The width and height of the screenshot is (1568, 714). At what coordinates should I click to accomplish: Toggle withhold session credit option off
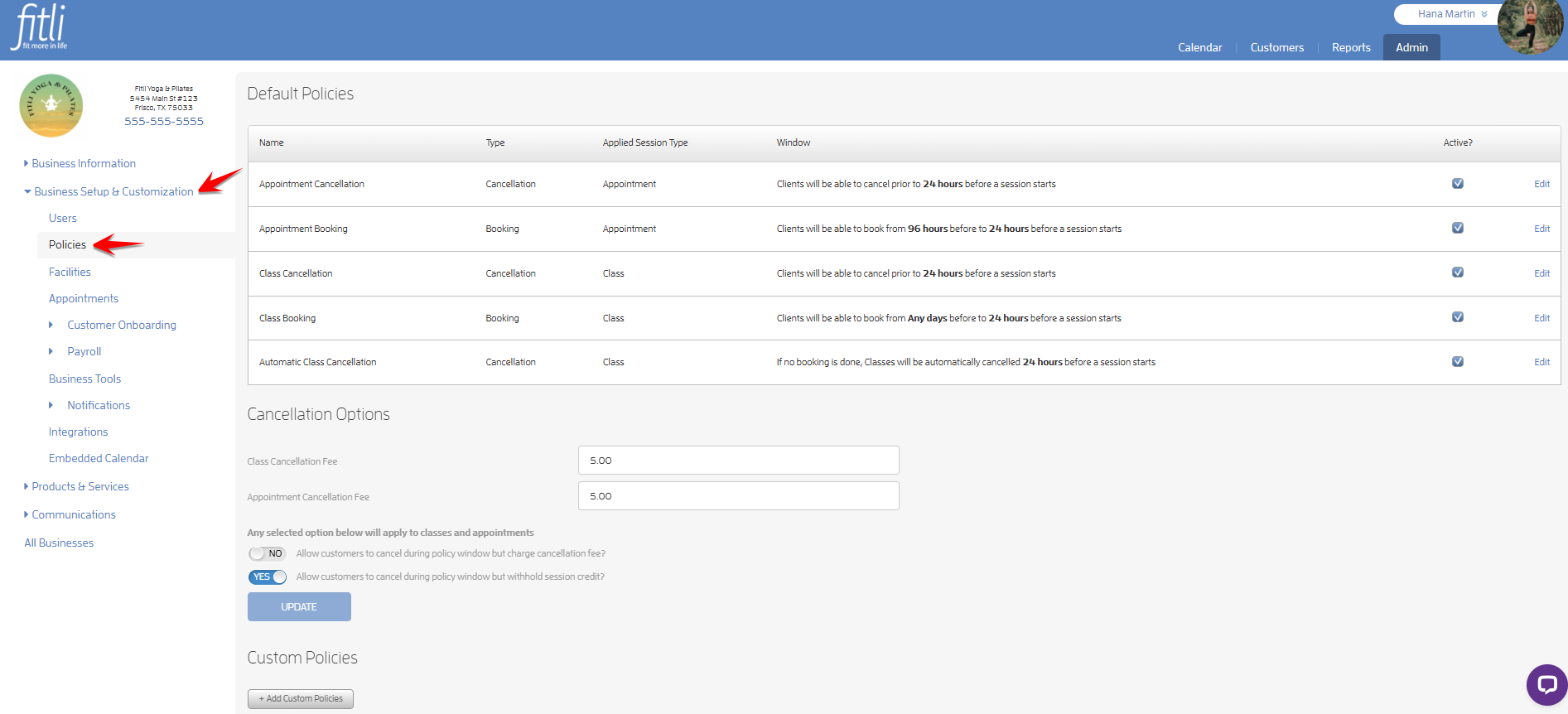click(x=268, y=577)
